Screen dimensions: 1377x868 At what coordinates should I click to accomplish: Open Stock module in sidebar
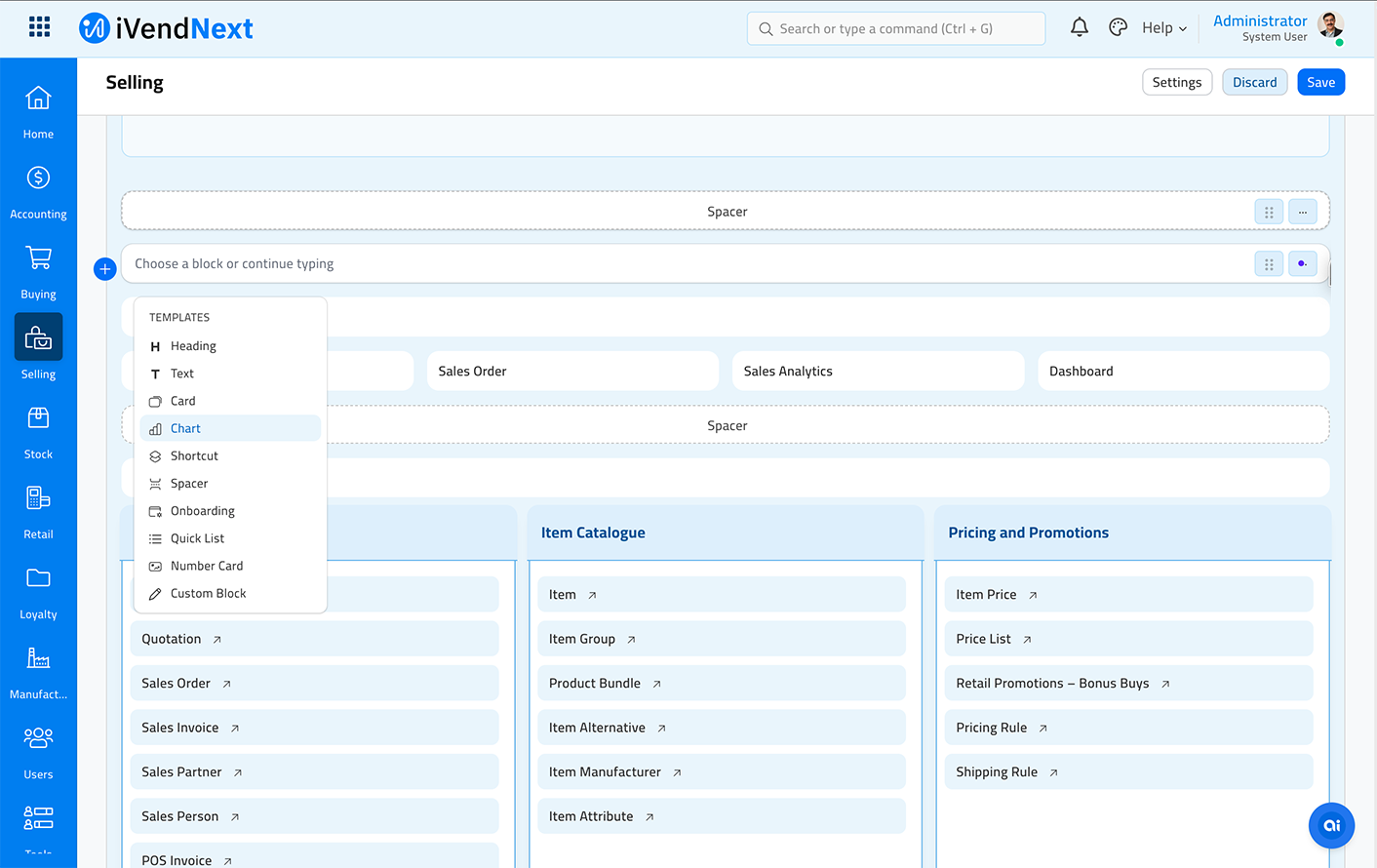[x=38, y=432]
